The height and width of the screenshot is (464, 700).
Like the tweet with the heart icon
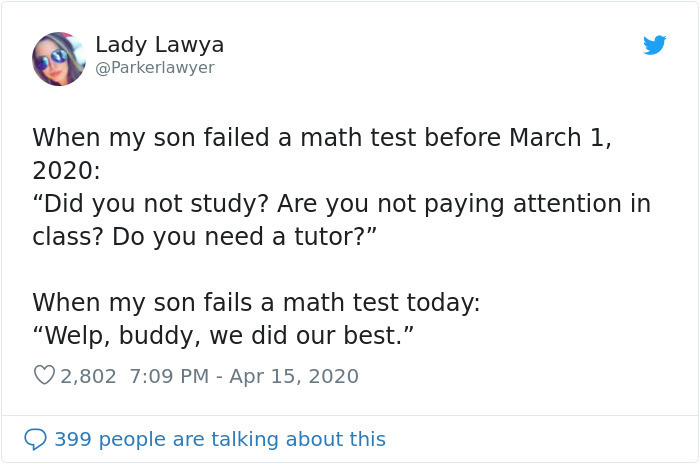tap(44, 376)
